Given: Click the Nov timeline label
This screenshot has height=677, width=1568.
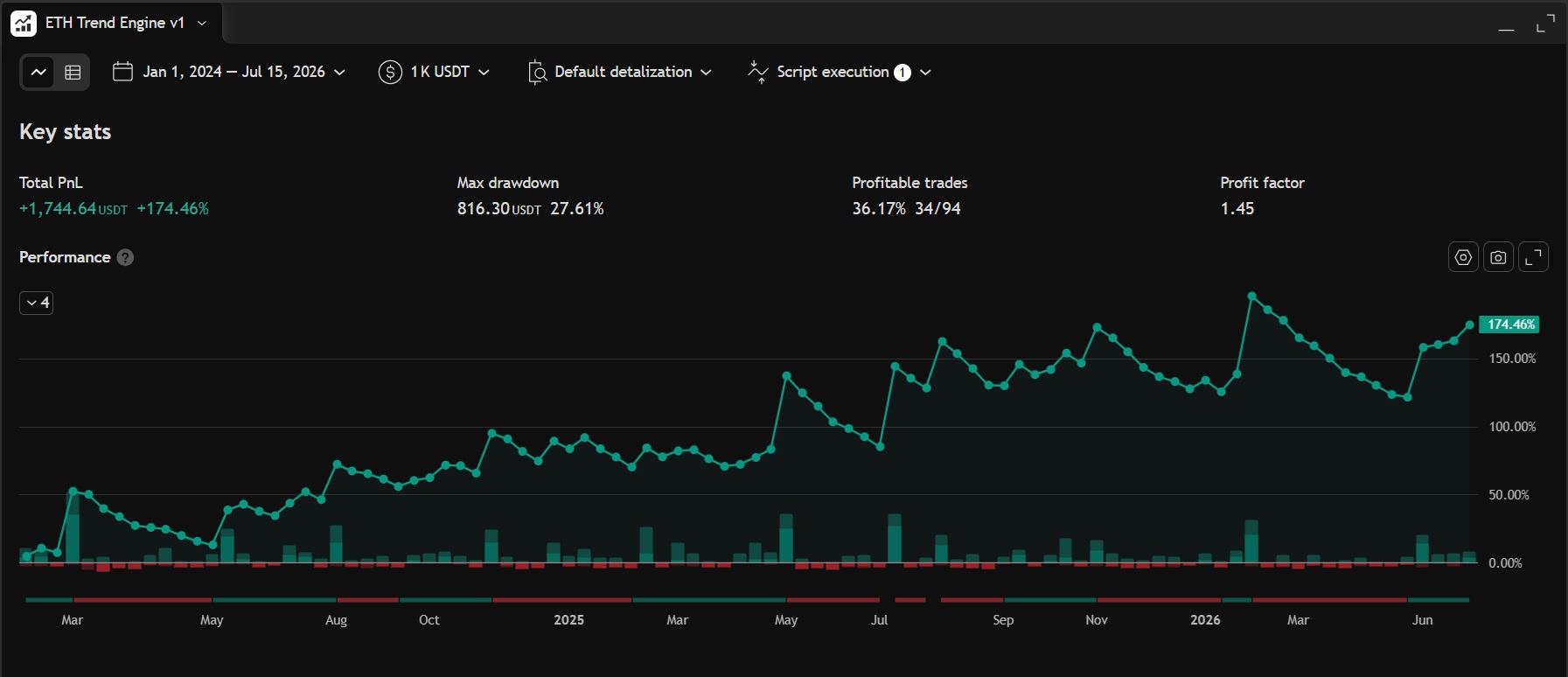Looking at the screenshot, I should pyautogui.click(x=1097, y=620).
